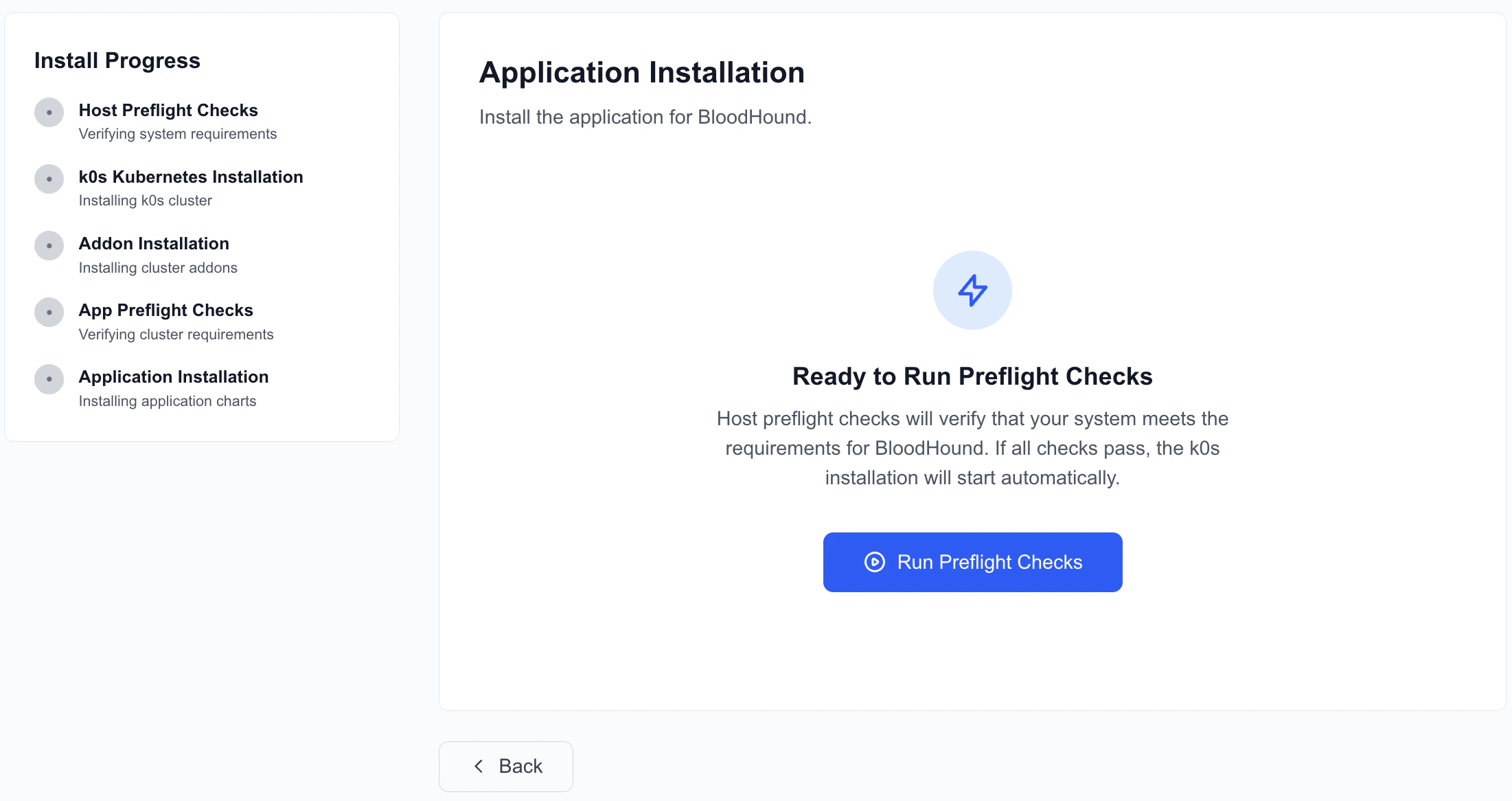Select the Host Preflight Checks step label
Image resolution: width=1512 pixels, height=801 pixels.
coord(168,110)
